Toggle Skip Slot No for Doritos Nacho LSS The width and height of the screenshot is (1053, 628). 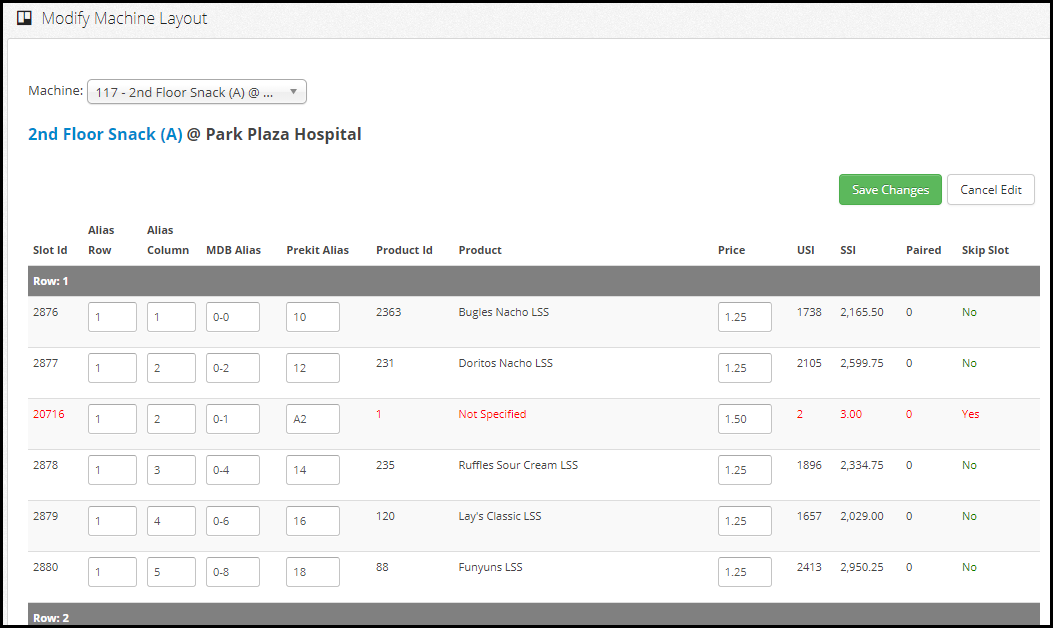coord(969,363)
